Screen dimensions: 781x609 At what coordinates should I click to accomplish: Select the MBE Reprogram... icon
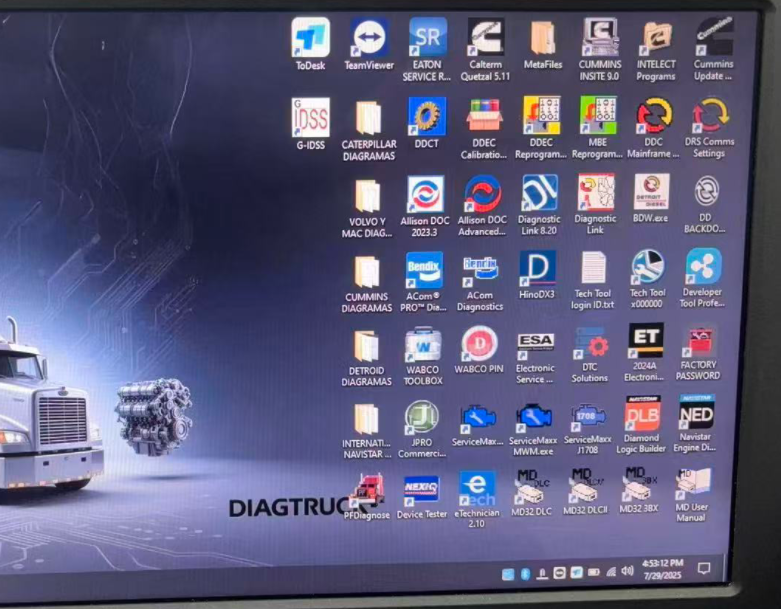coord(597,127)
